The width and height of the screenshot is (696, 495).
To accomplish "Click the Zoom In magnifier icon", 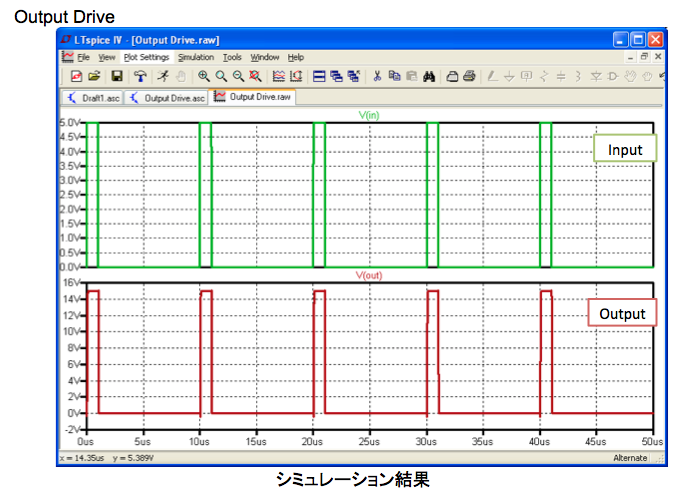I will pyautogui.click(x=204, y=76).
